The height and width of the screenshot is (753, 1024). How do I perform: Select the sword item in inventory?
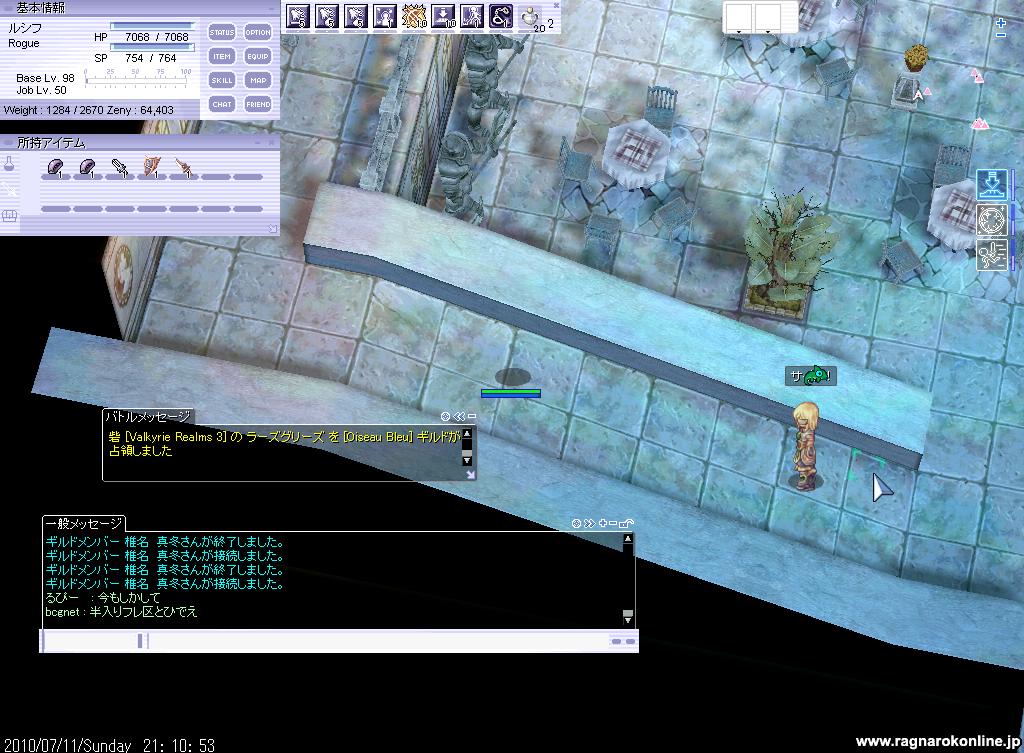pyautogui.click(x=120, y=168)
